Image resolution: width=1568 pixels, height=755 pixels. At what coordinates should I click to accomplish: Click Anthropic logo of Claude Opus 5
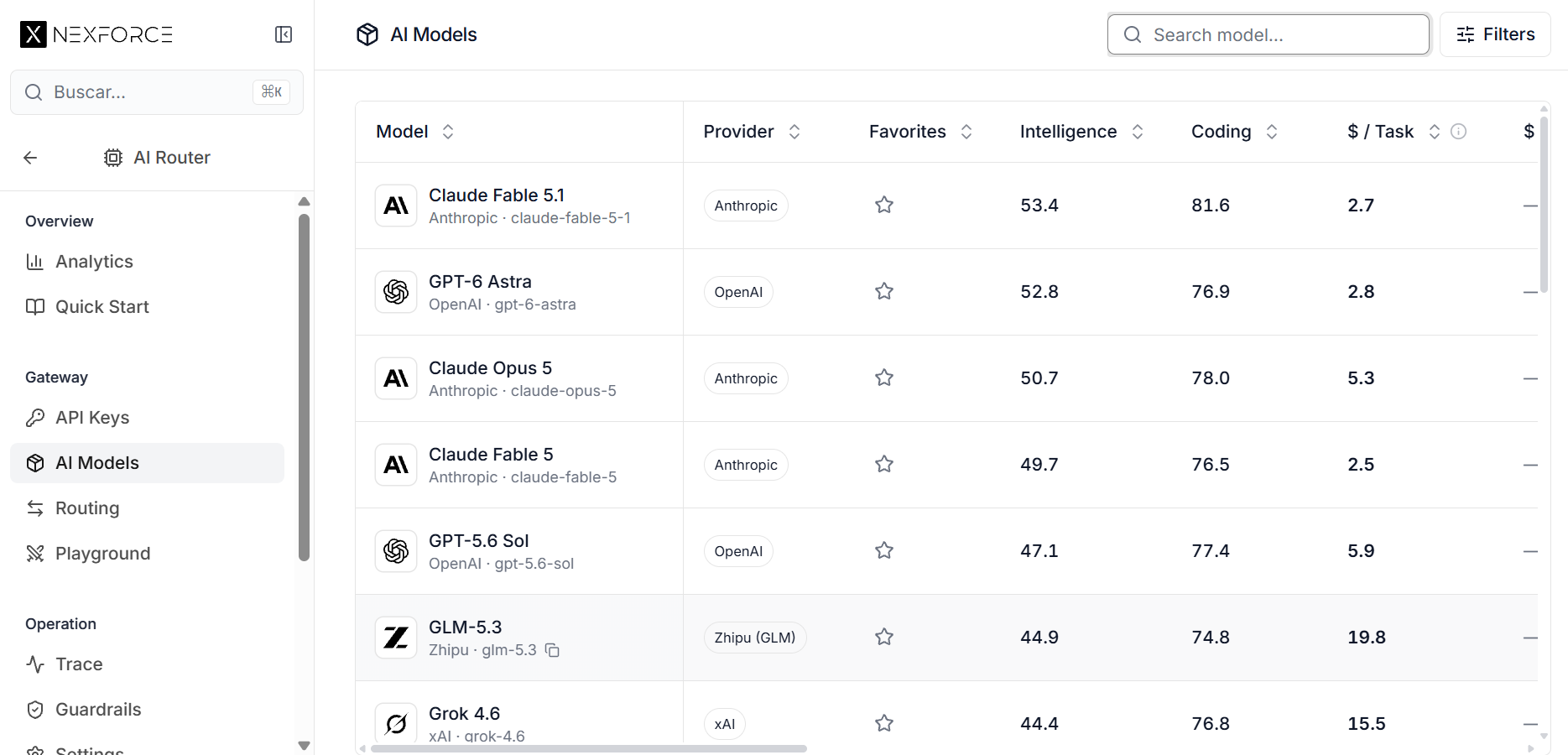[x=396, y=378]
